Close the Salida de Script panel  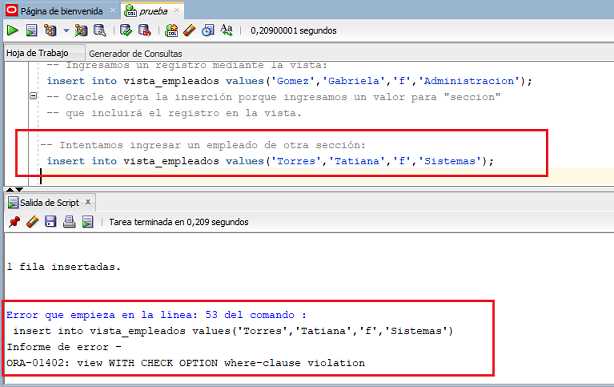[88, 202]
